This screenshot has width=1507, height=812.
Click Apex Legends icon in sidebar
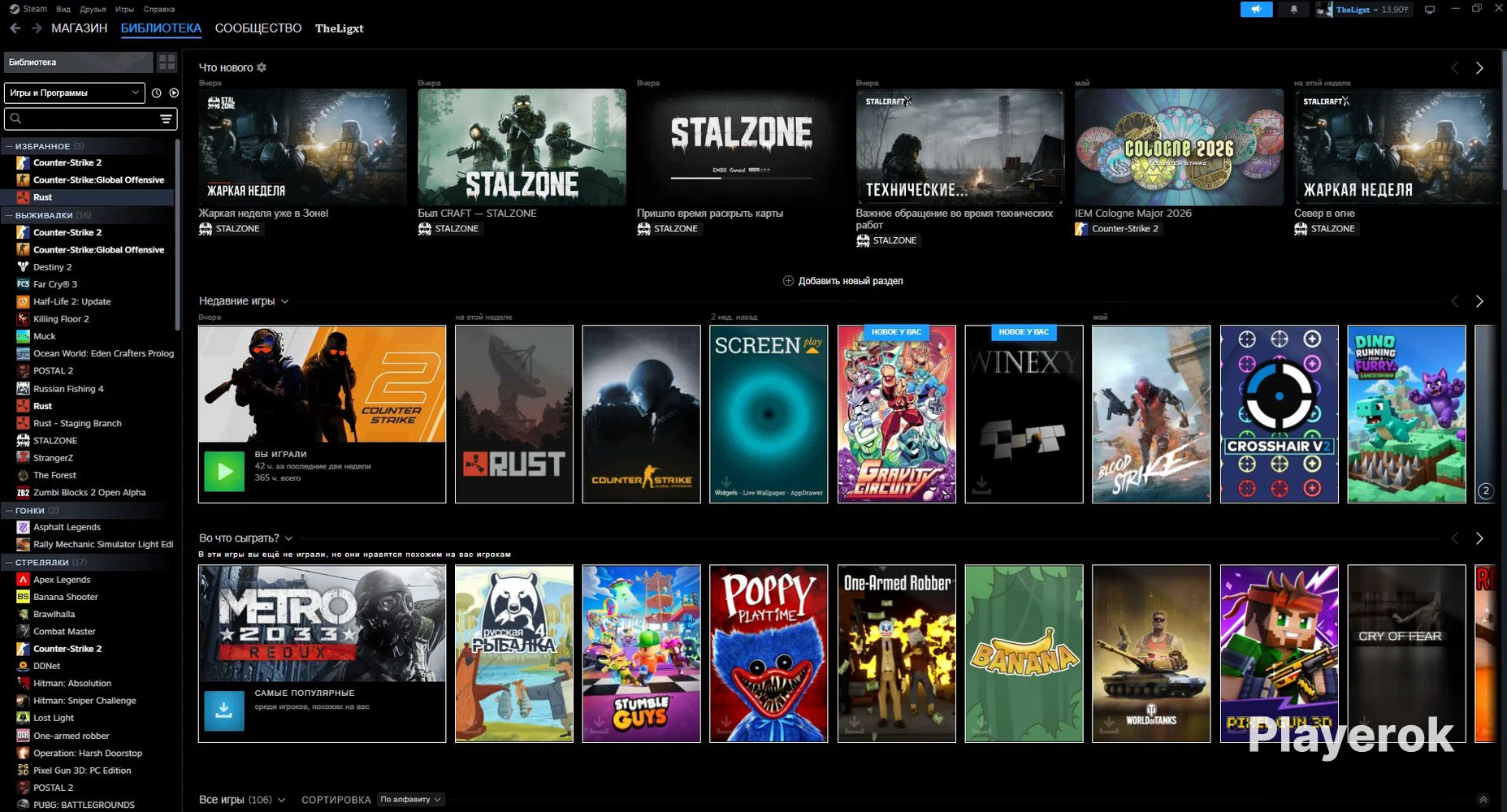click(24, 580)
